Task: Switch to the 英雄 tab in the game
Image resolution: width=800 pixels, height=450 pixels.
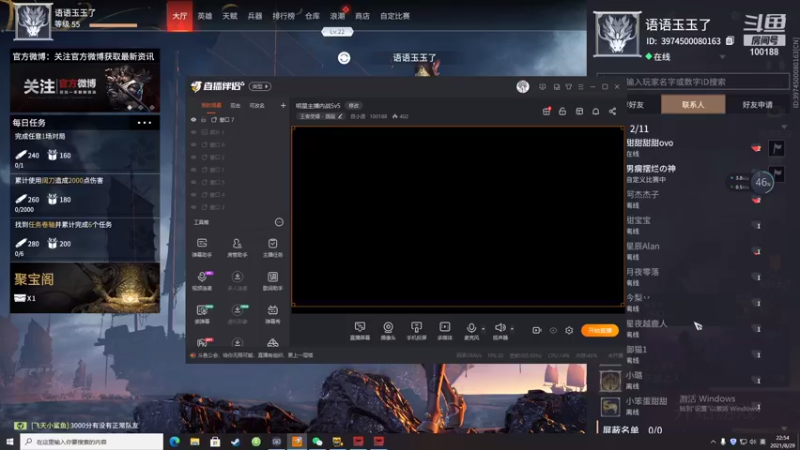Action: point(205,16)
